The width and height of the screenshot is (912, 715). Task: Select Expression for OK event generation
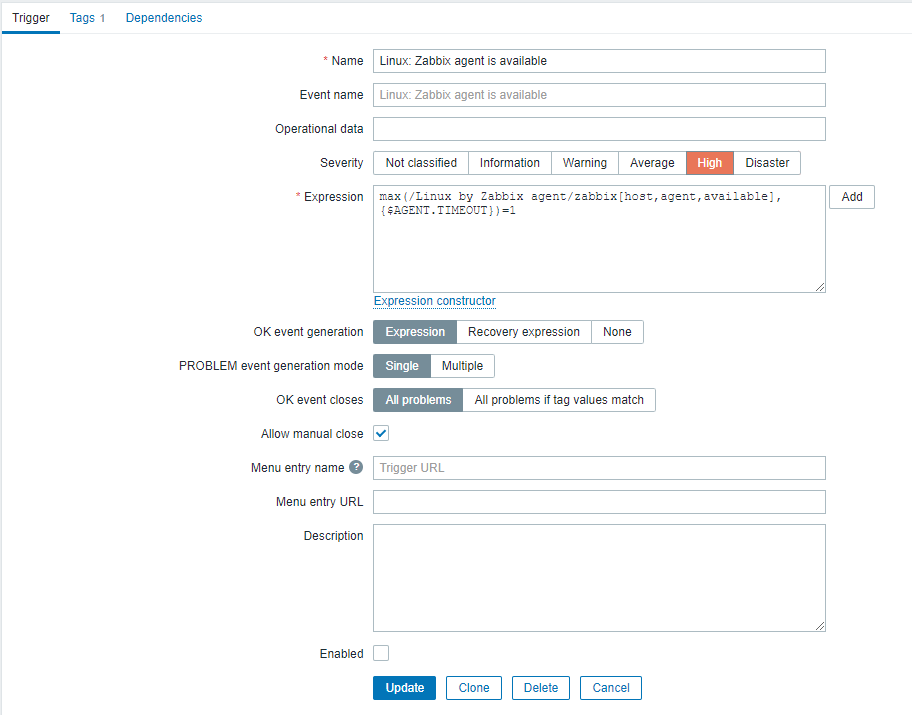pyautogui.click(x=415, y=332)
